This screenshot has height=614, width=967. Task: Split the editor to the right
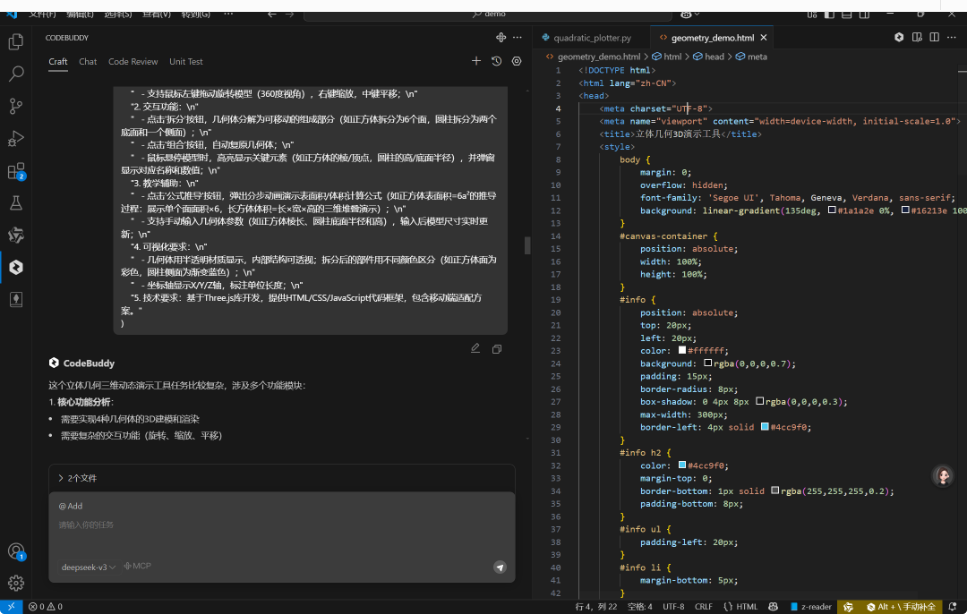click(x=934, y=38)
